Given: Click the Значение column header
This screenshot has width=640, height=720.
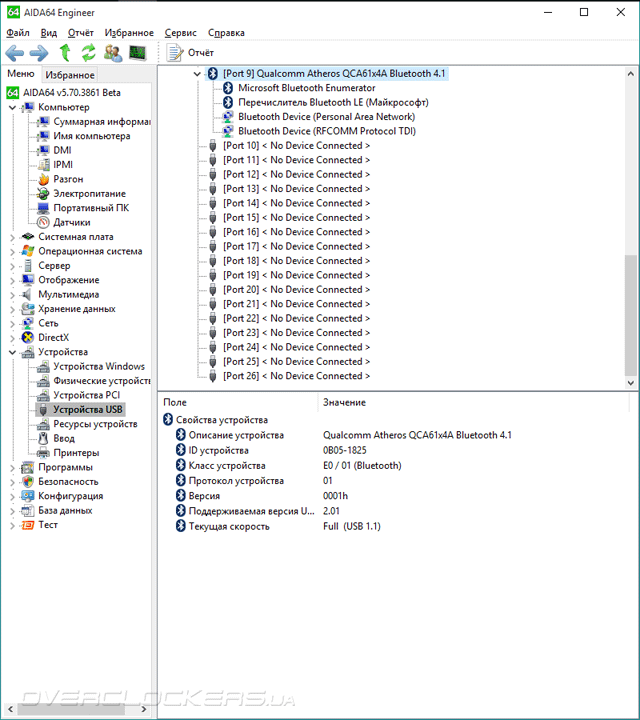Looking at the screenshot, I should pyautogui.click(x=344, y=402).
